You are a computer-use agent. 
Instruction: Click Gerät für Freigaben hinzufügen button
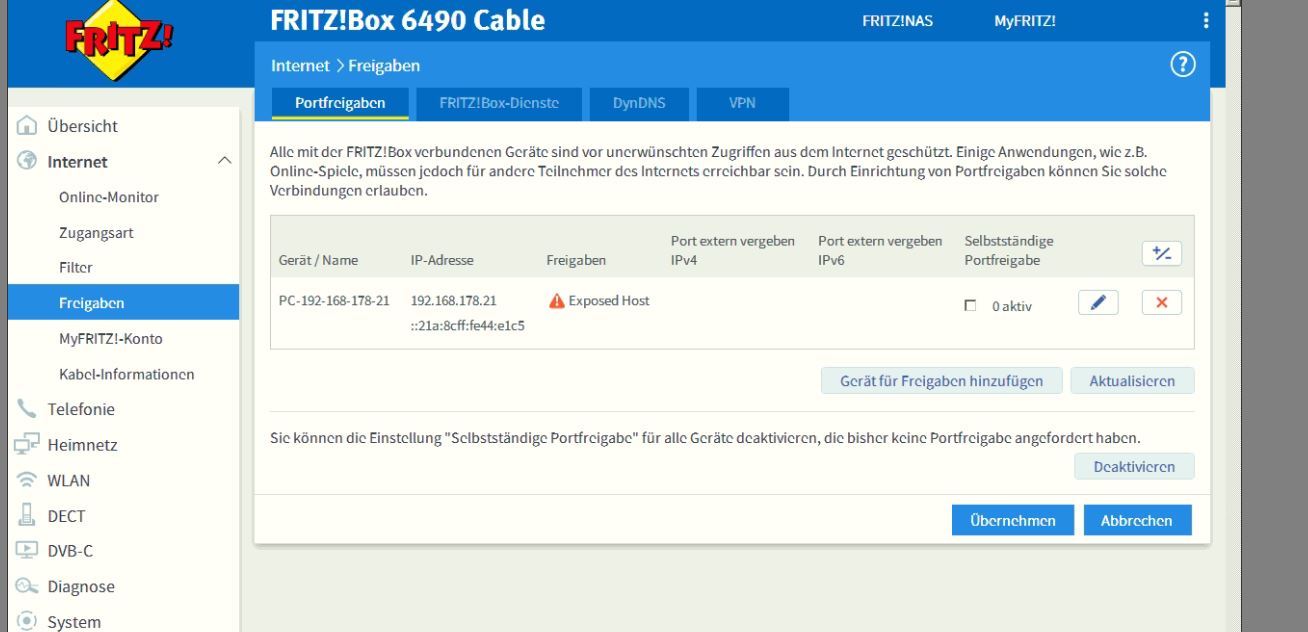tap(941, 381)
